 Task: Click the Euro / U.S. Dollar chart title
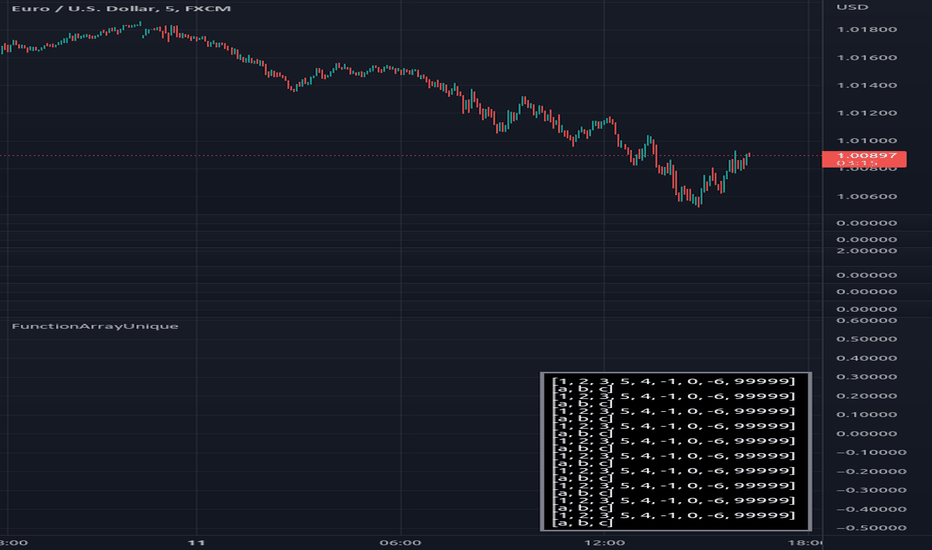(x=121, y=8)
